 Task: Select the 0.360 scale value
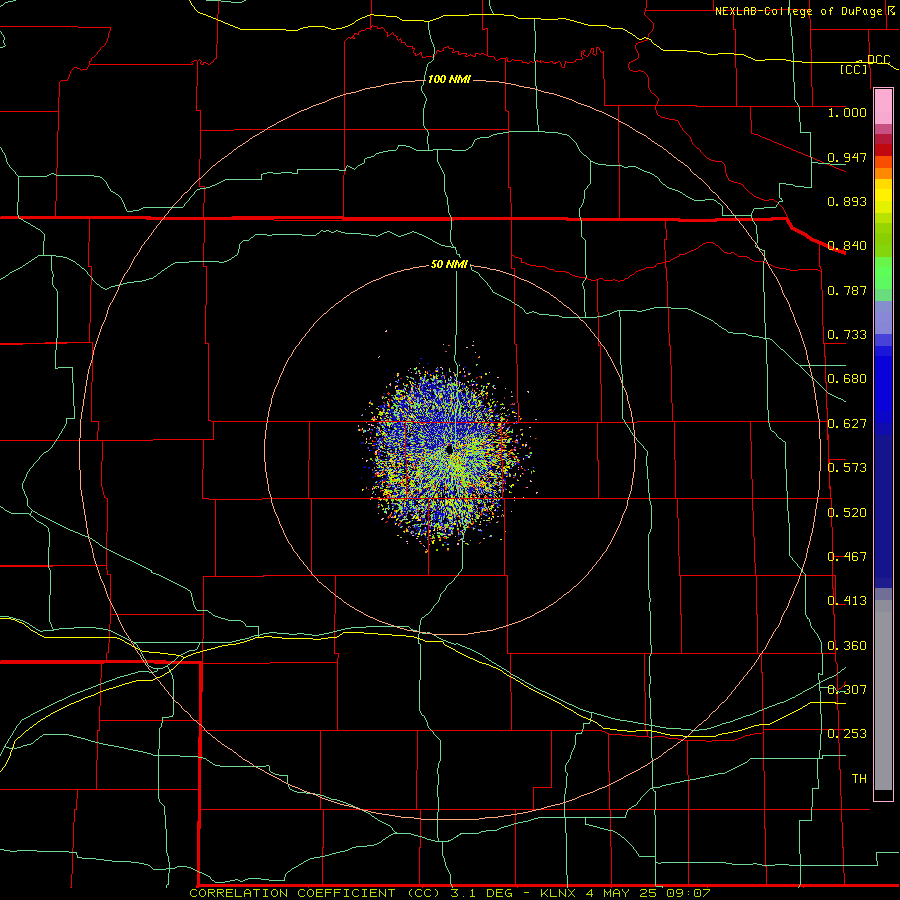click(847, 646)
